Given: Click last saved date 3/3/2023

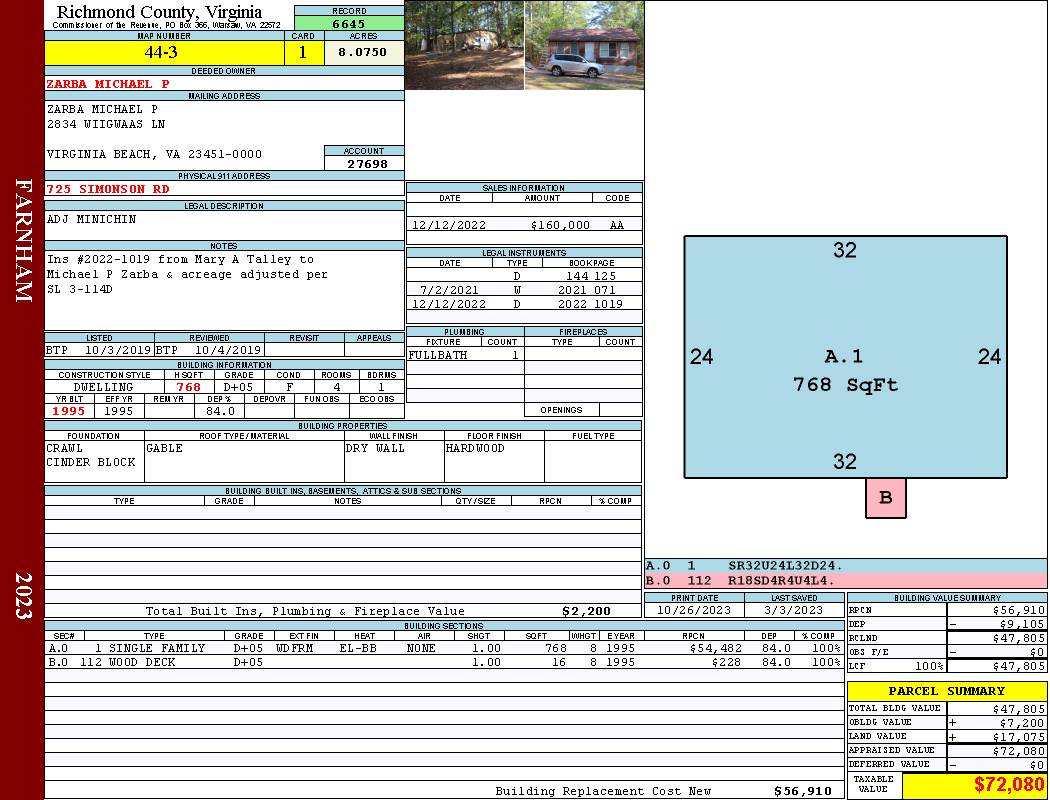Looking at the screenshot, I should click(x=794, y=610).
